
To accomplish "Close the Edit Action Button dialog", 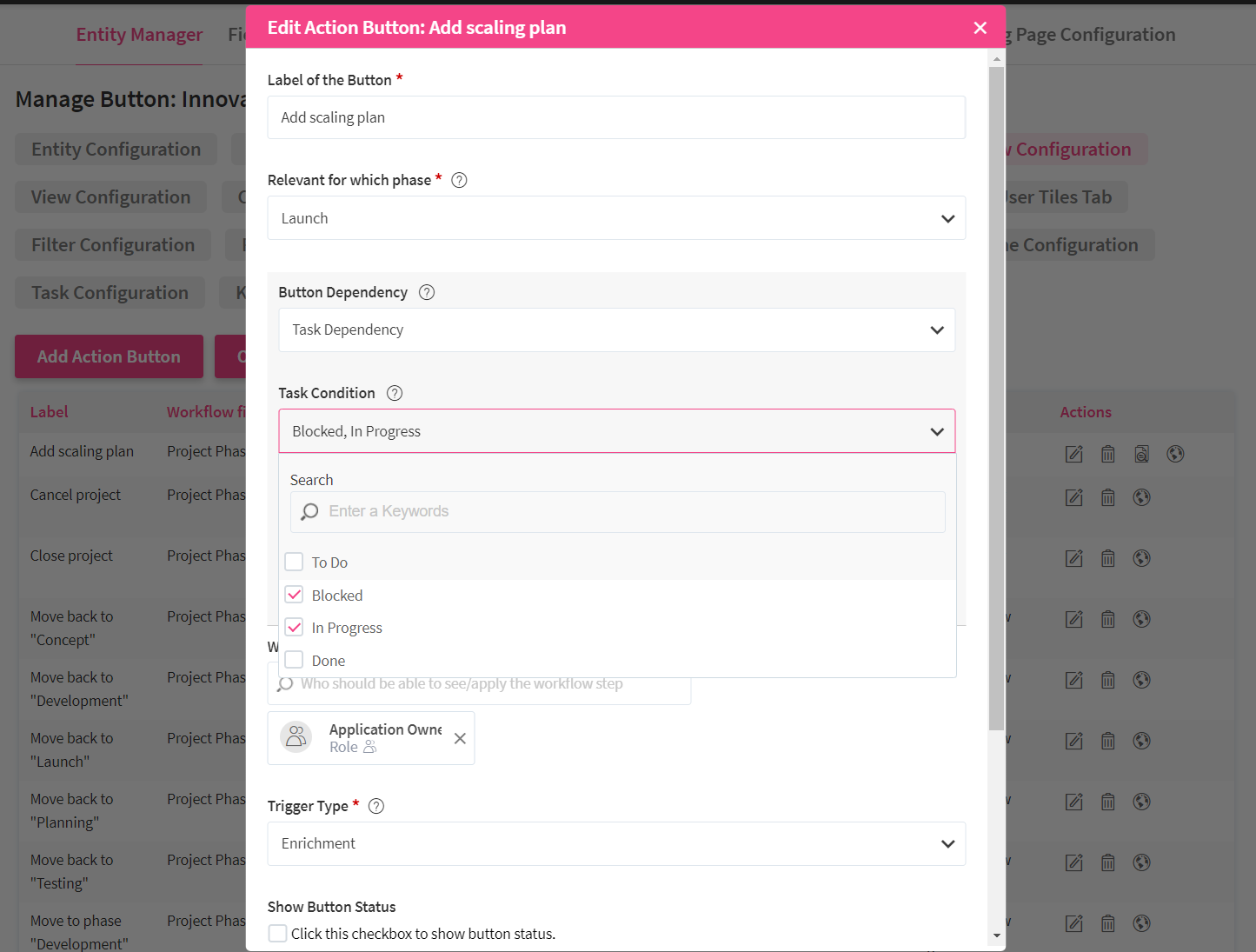I will click(980, 28).
